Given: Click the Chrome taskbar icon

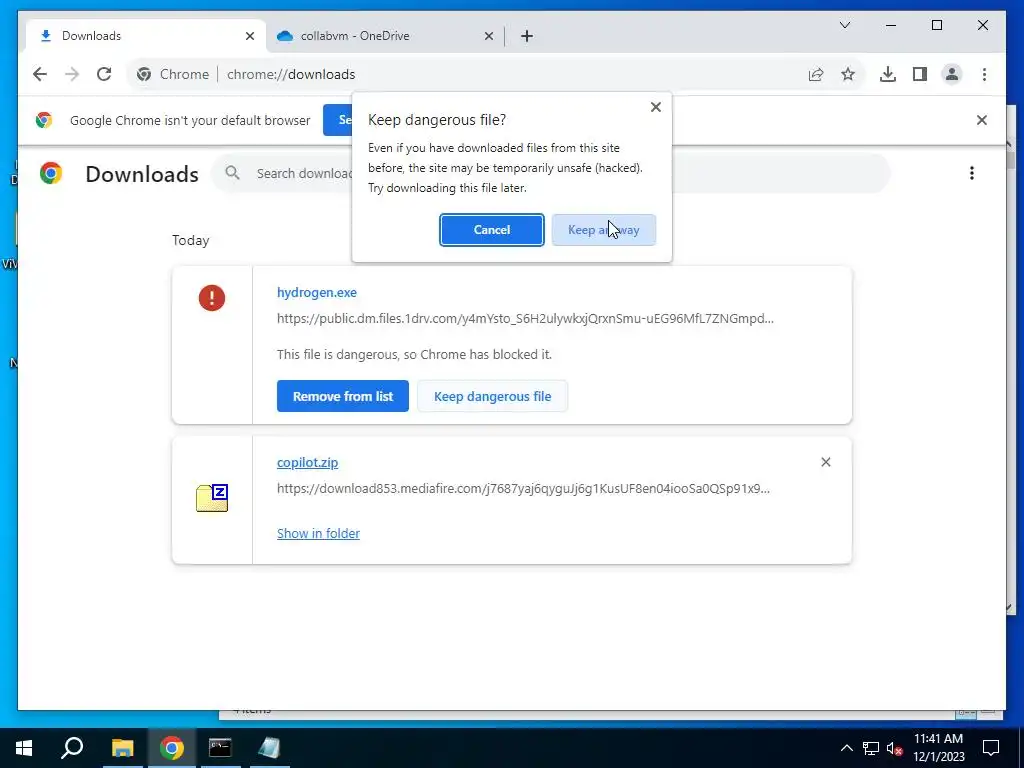Looking at the screenshot, I should coord(172,748).
